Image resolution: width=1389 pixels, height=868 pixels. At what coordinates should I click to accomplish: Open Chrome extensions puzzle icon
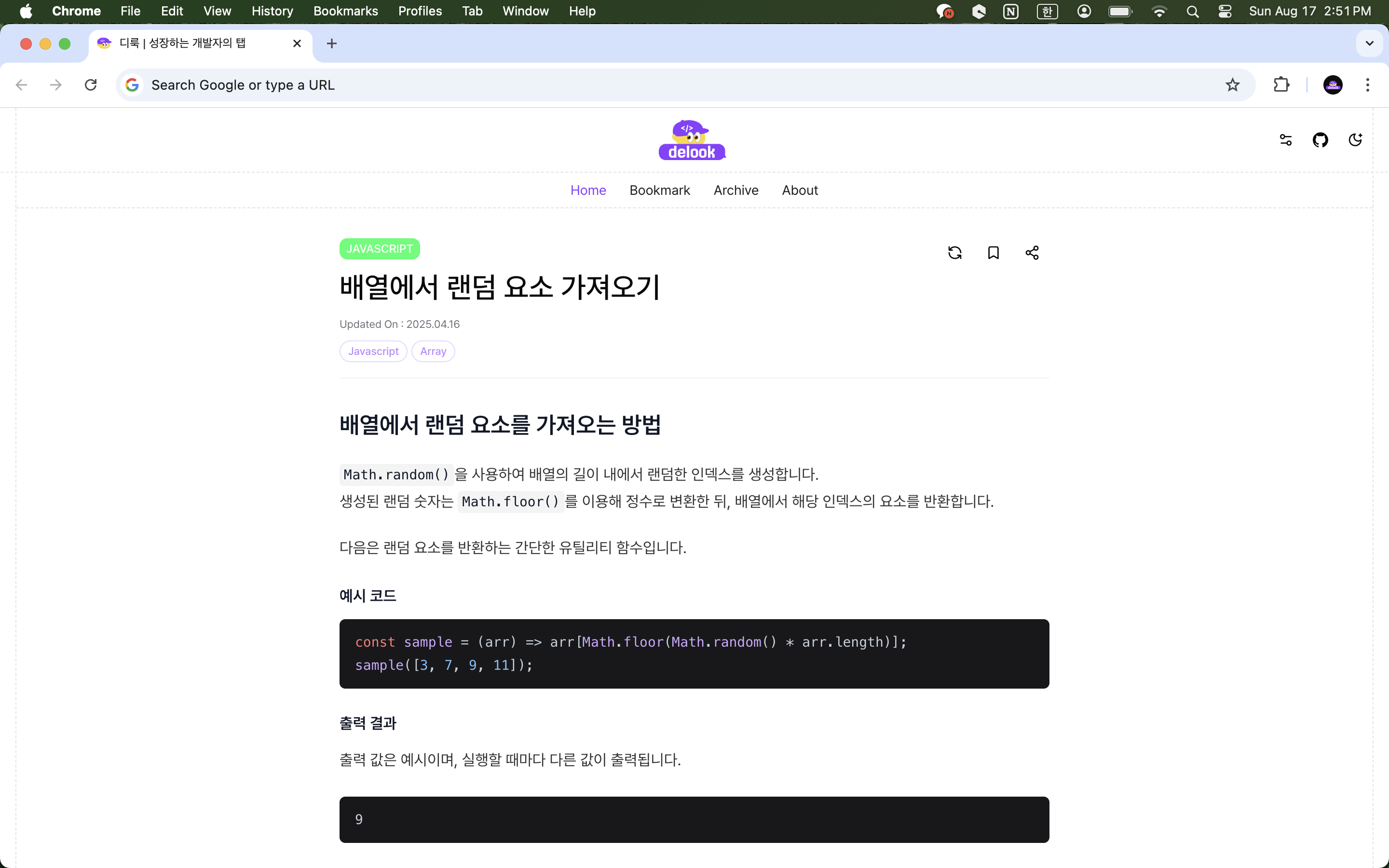1281,85
